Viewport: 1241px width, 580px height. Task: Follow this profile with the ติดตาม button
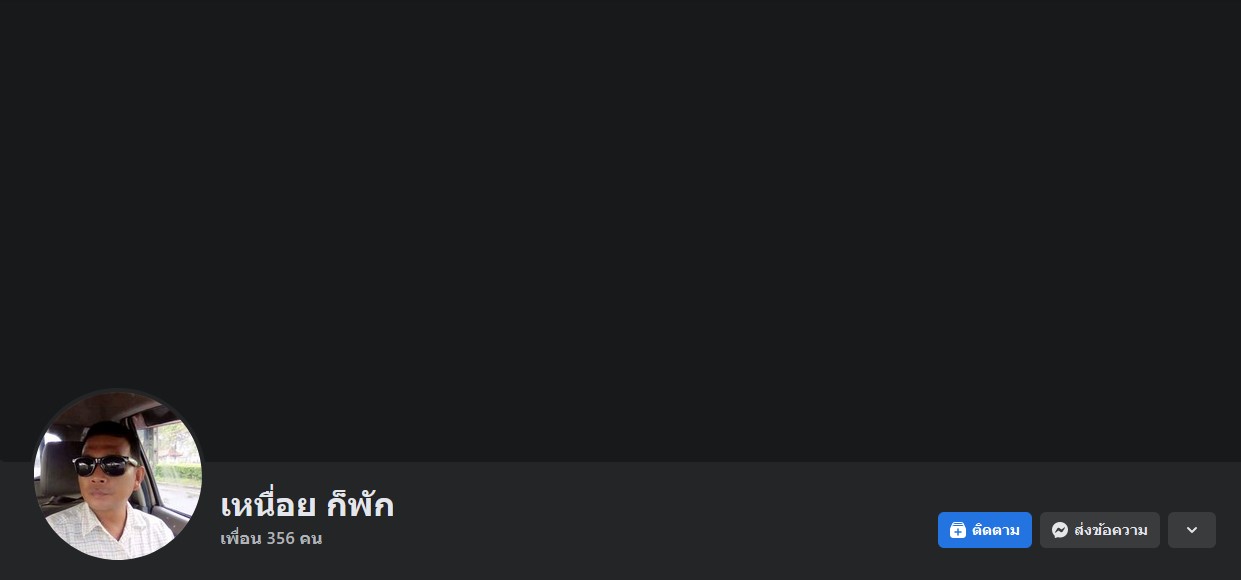(985, 530)
